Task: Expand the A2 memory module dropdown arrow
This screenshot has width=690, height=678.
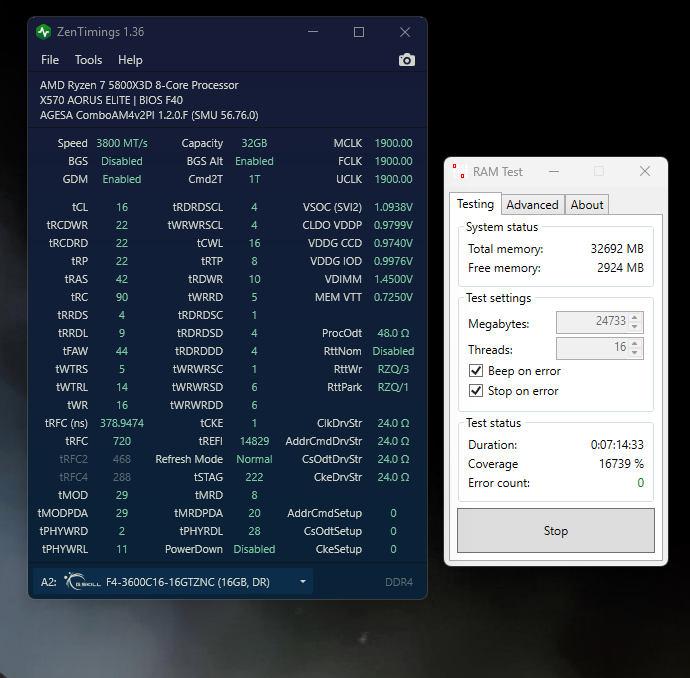Action: click(303, 582)
